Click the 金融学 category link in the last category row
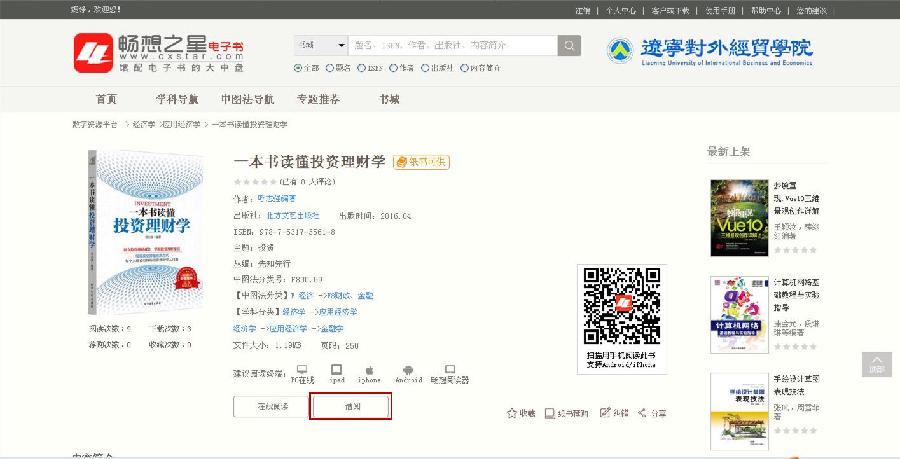 pyautogui.click(x=331, y=329)
